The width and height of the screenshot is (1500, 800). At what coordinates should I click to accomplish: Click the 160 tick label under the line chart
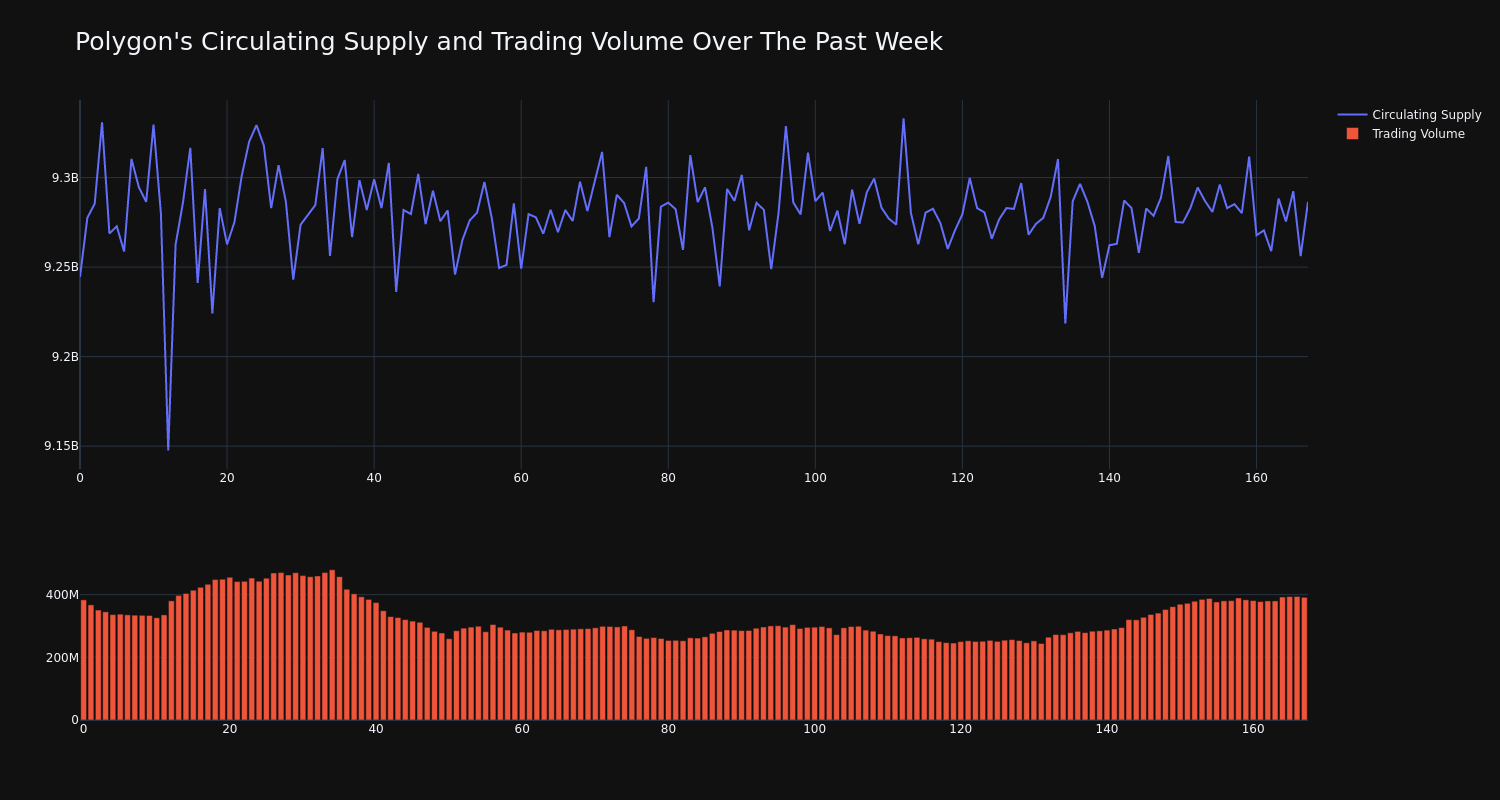(1256, 478)
